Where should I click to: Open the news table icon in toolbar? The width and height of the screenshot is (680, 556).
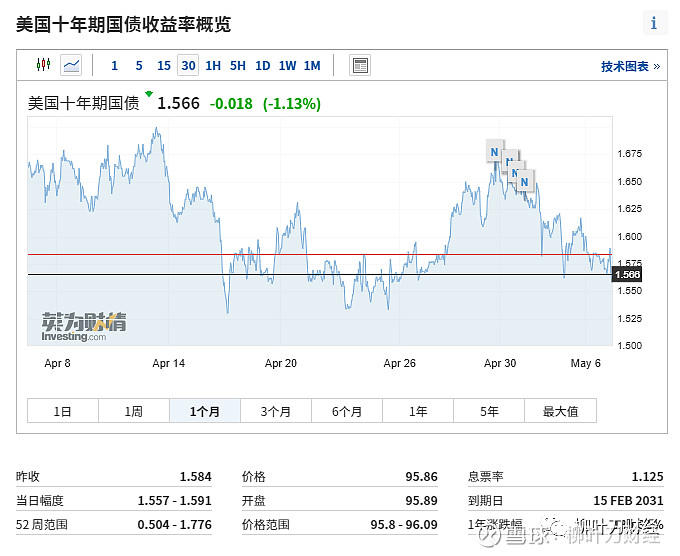[x=360, y=65]
